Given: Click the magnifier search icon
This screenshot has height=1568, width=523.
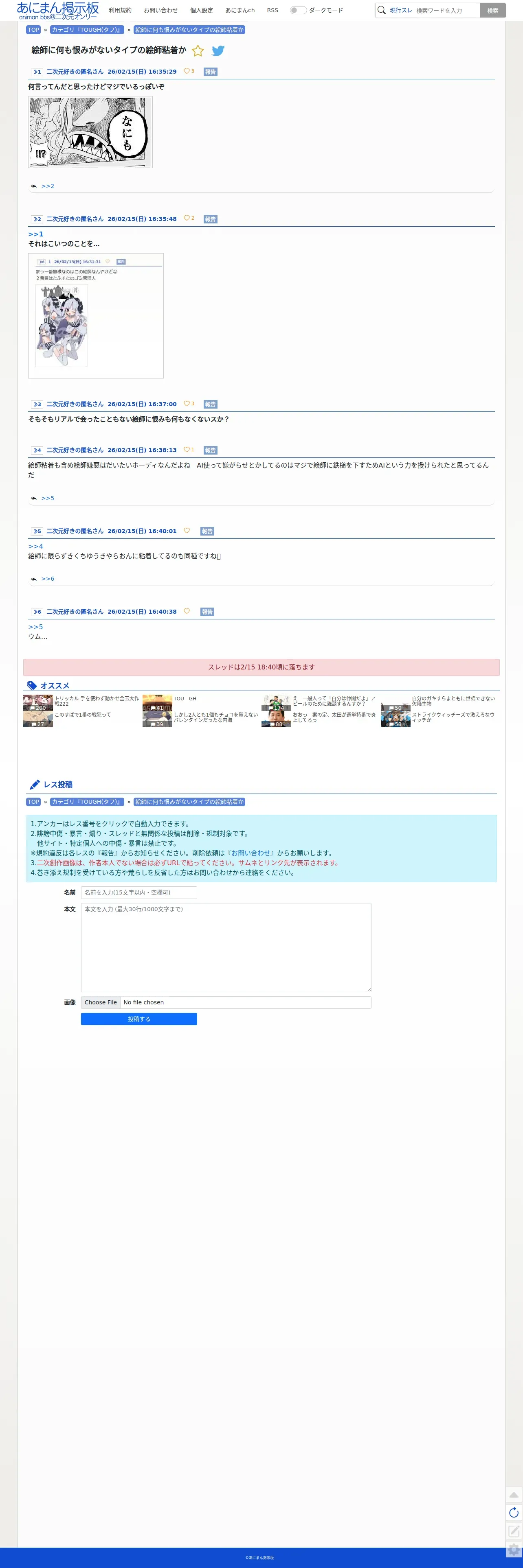Looking at the screenshot, I should [382, 10].
